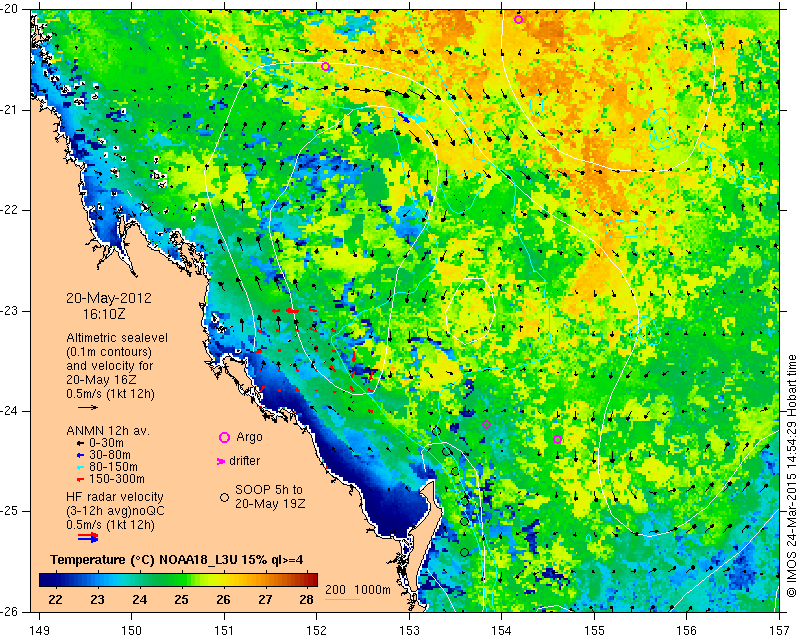The width and height of the screenshot is (800, 640).
Task: Click the '0.5m/s (1kt 12h)' text under altimetric legend
Action: (x=110, y=394)
